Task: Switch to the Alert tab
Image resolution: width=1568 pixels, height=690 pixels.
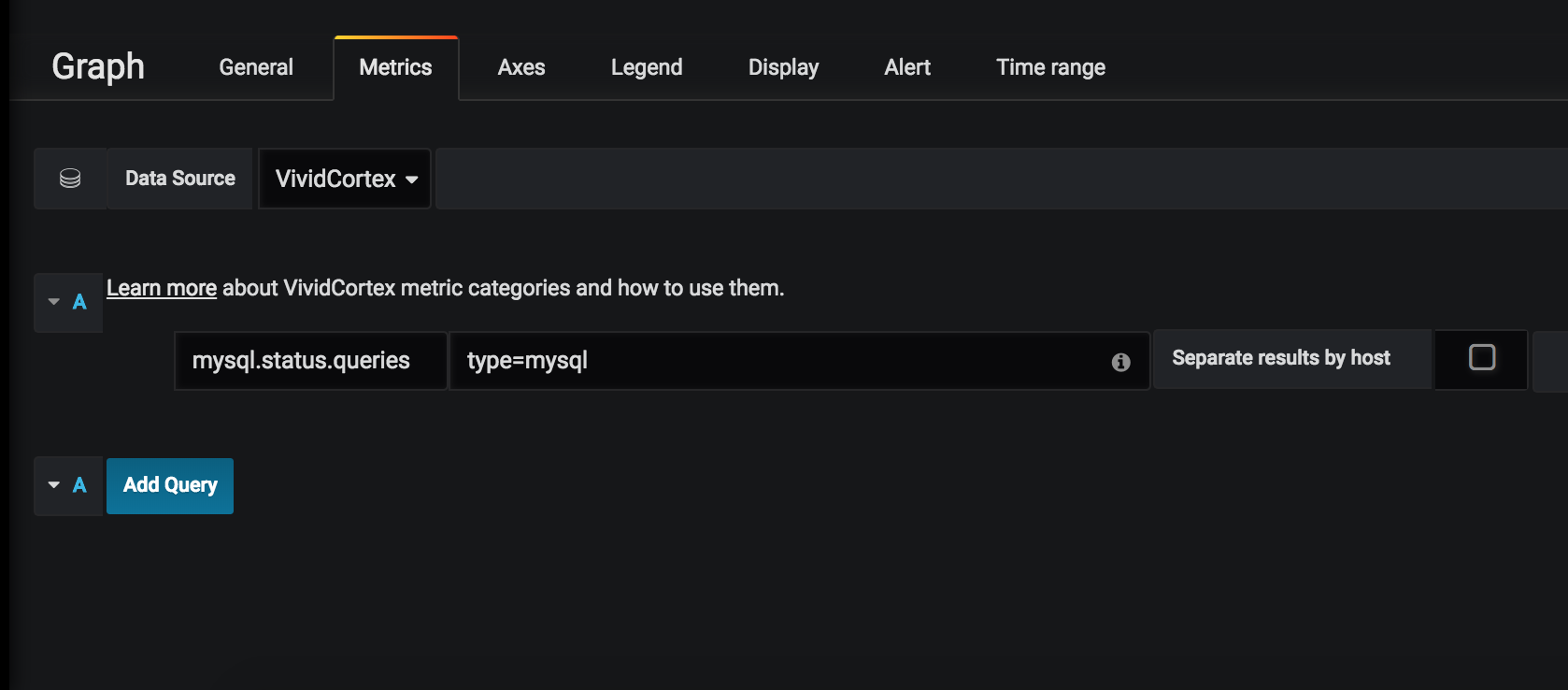Action: pos(907,67)
